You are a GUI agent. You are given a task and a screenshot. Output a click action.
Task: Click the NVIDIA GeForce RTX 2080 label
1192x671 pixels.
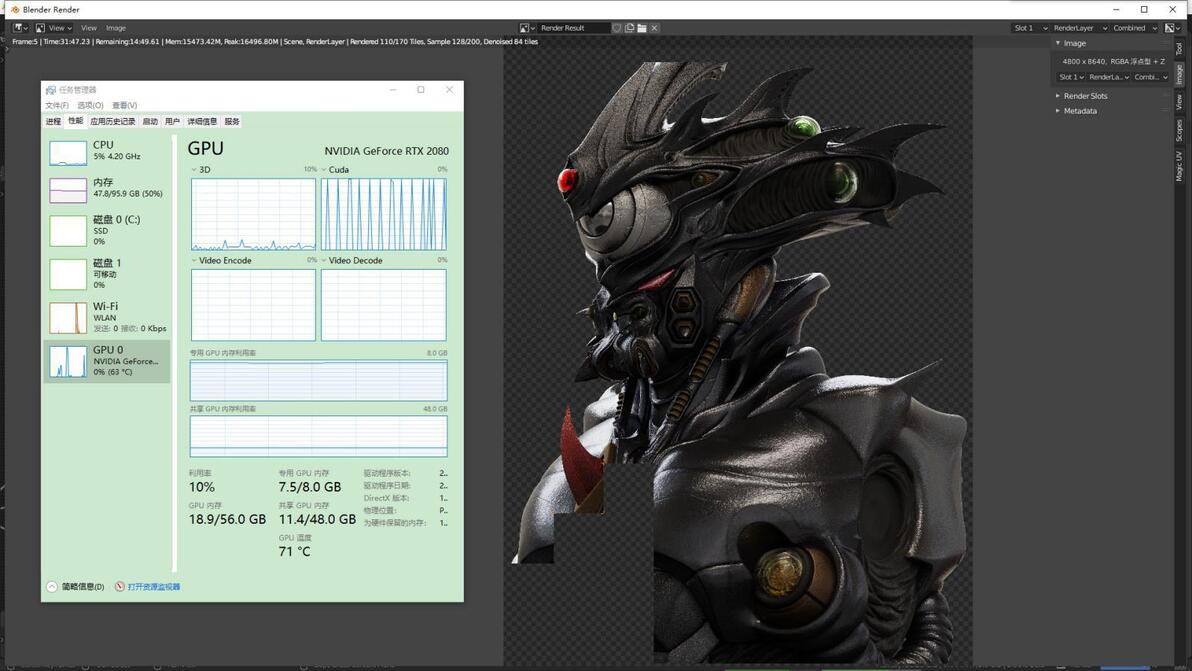click(386, 151)
